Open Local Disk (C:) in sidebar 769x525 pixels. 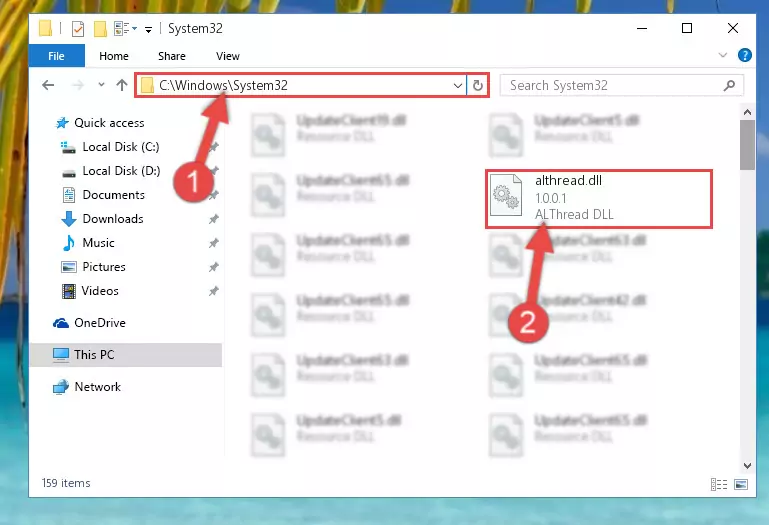click(x=121, y=147)
